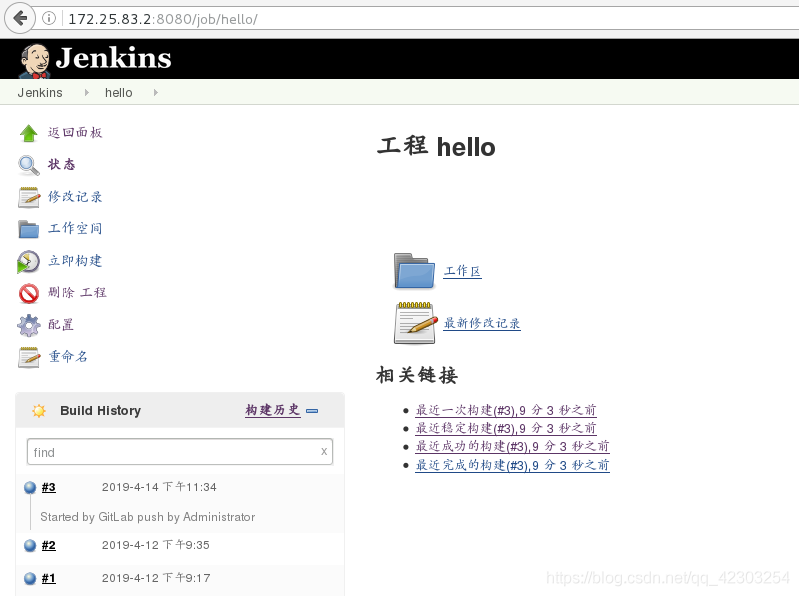
Task: Open 最近完成的构建(#3) link
Action: pyautogui.click(x=512, y=465)
